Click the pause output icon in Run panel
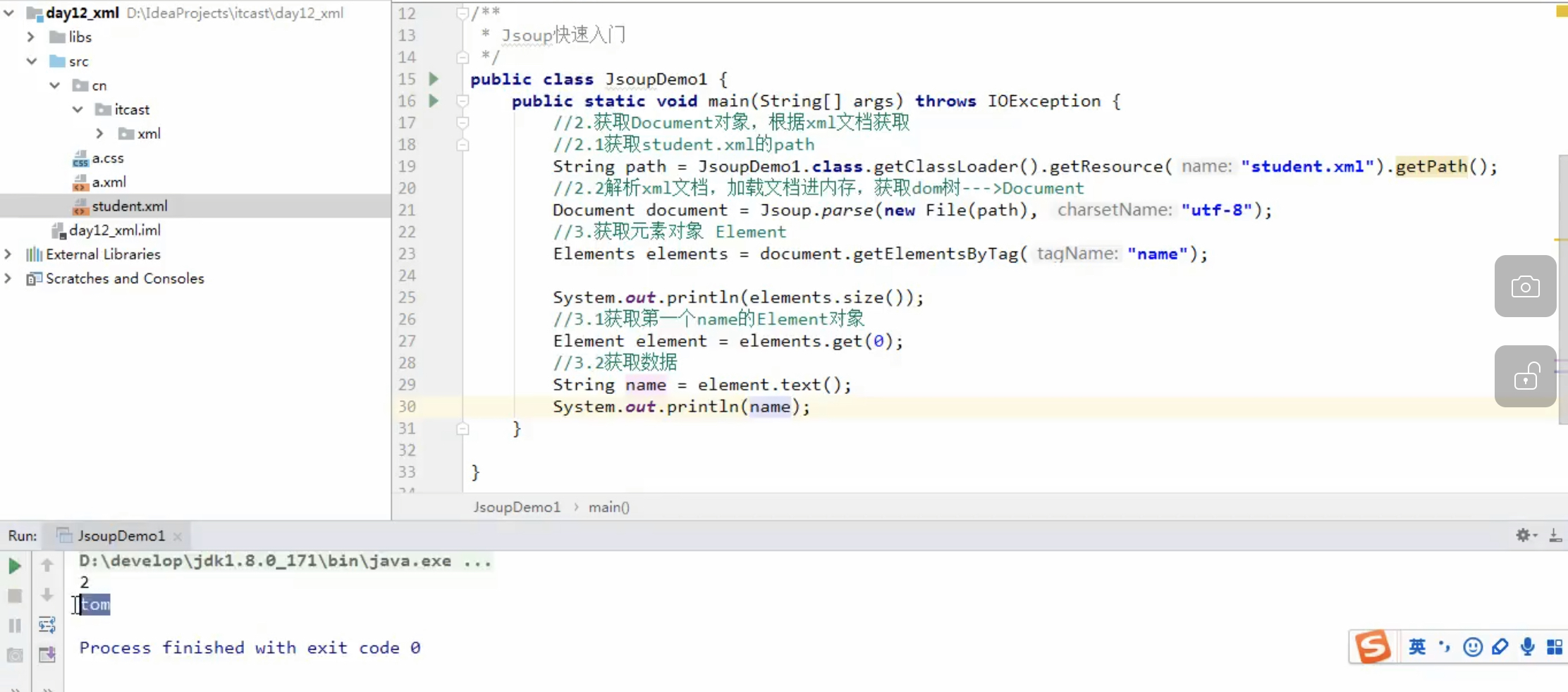 coord(14,626)
